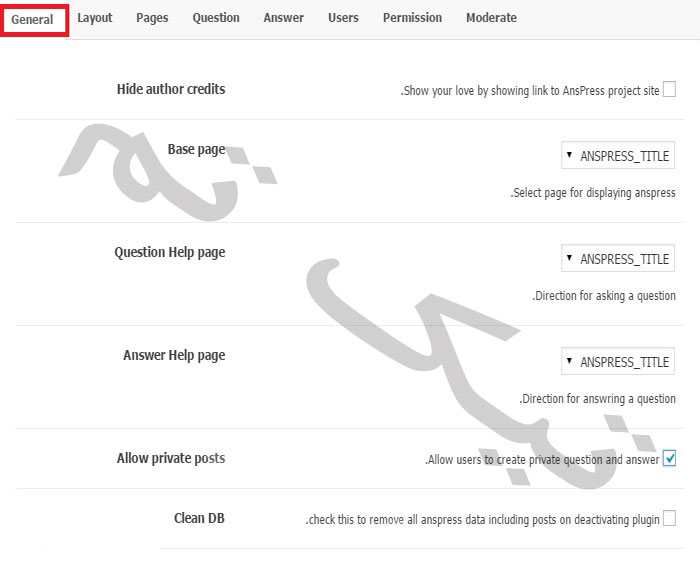Expand the Question Help page dropdown
The width and height of the screenshot is (700, 562).
(x=618, y=258)
